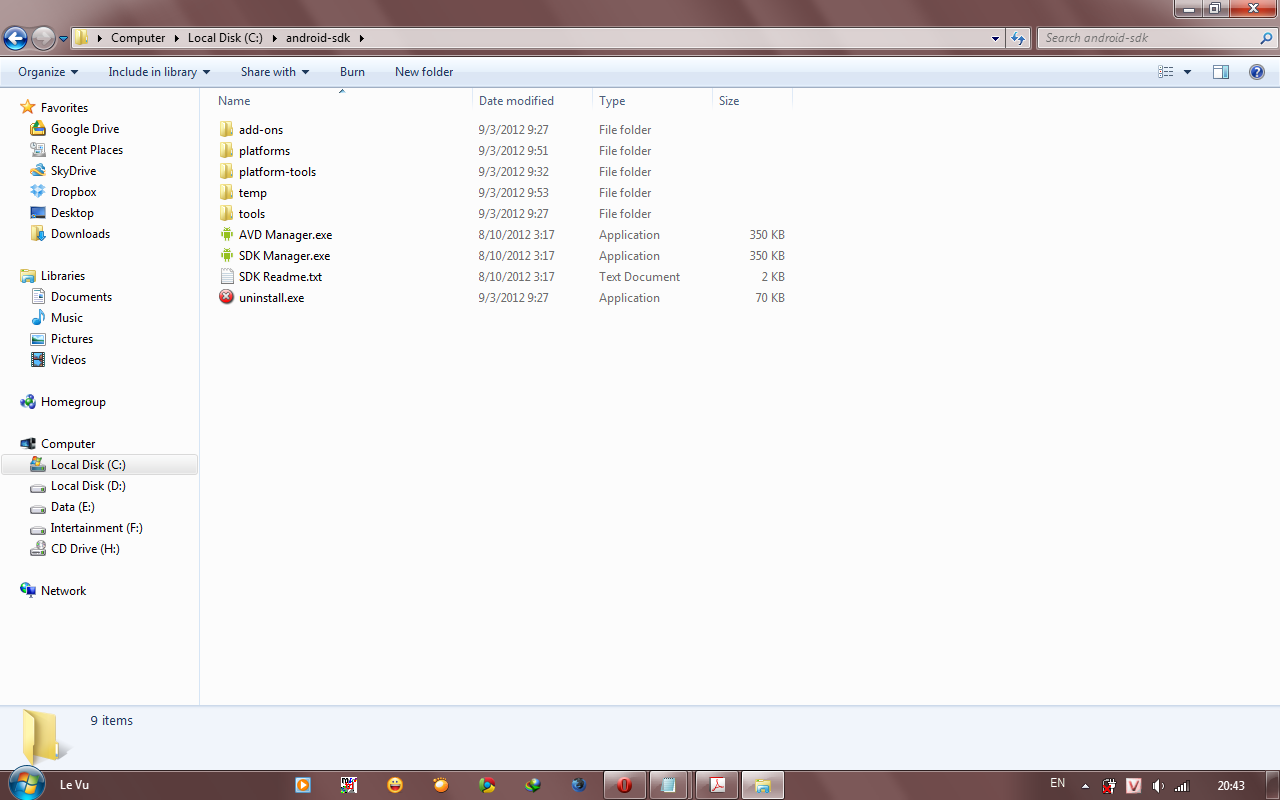Screen dimensions: 1282x800
Task: Open Downloads in Favorites
Action: [80, 234]
